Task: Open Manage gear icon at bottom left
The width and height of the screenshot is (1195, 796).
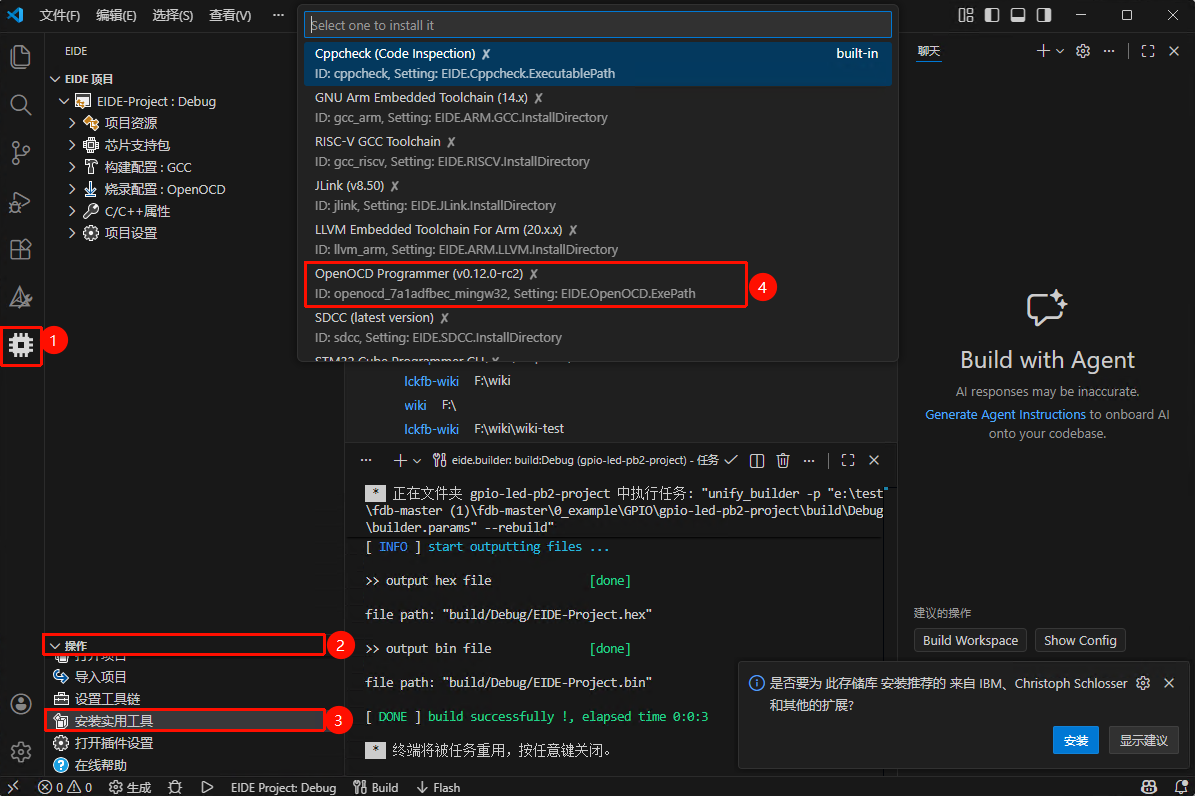Action: pyautogui.click(x=21, y=751)
